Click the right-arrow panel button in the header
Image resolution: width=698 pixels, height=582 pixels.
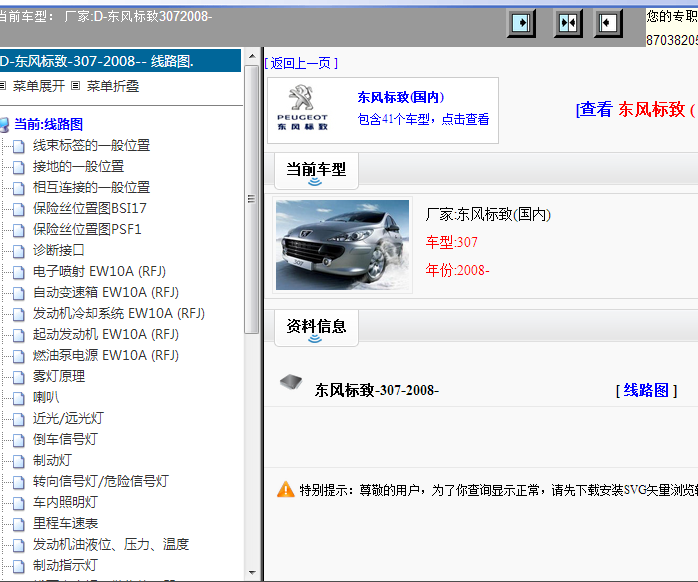(x=521, y=23)
